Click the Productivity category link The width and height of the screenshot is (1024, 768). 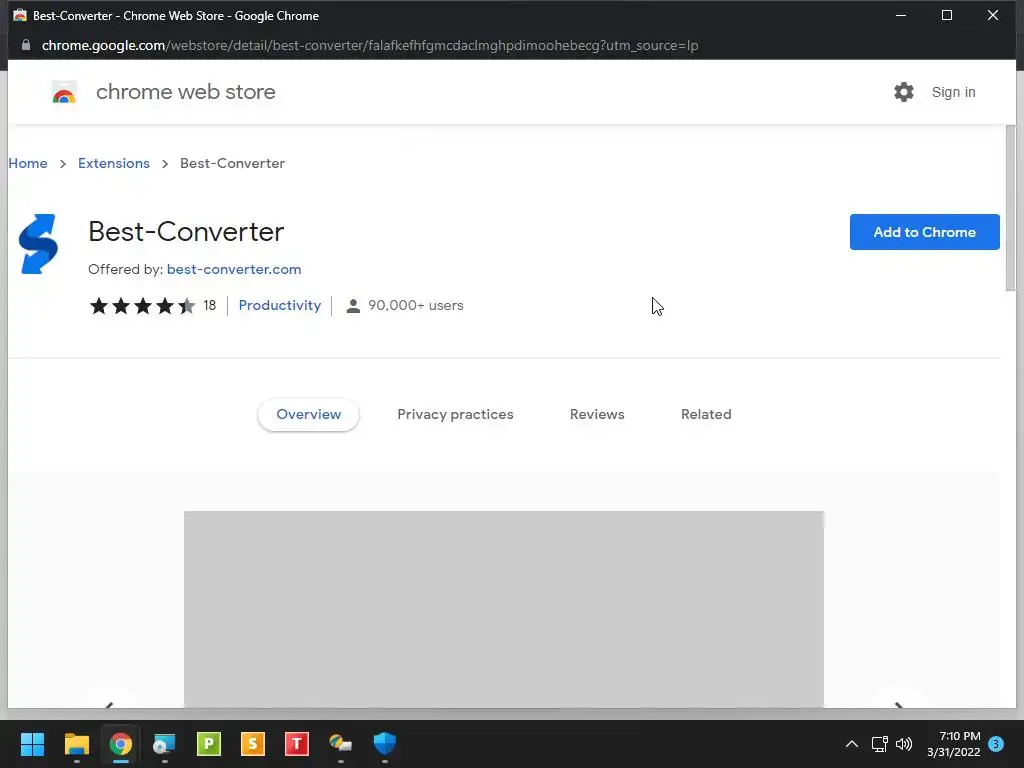(x=280, y=305)
